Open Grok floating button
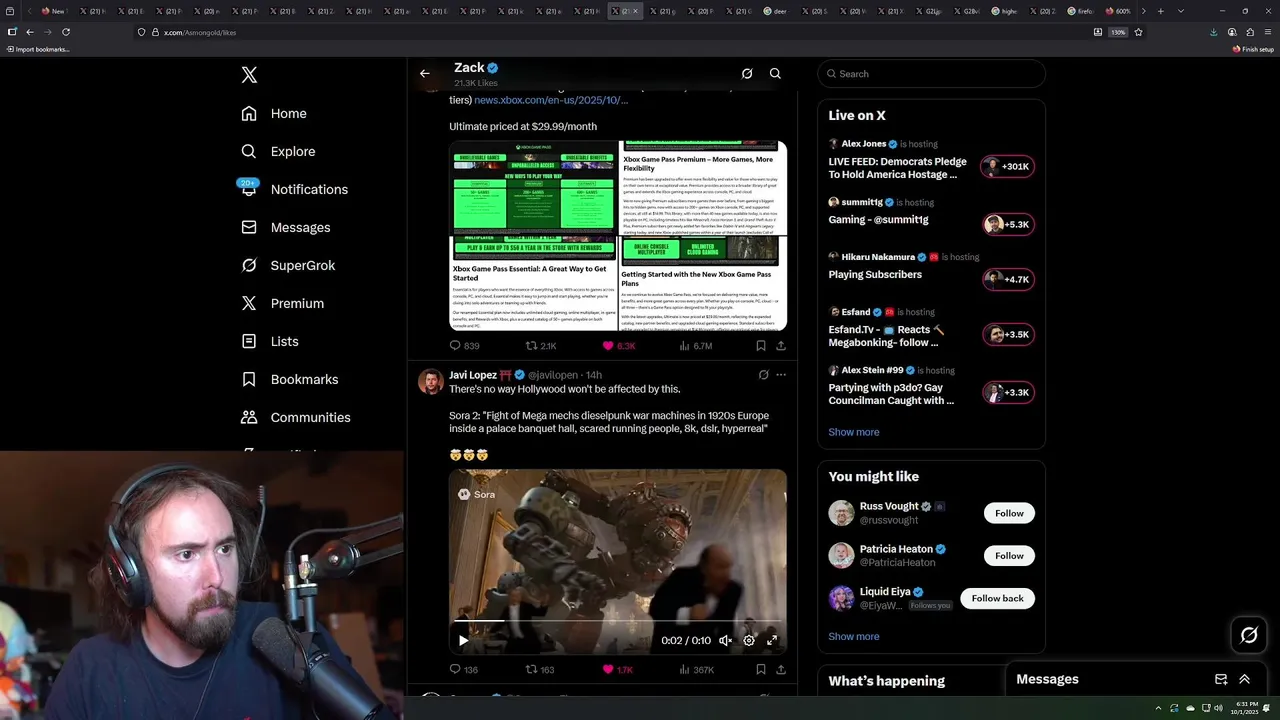The image size is (1280, 720). click(x=1249, y=635)
